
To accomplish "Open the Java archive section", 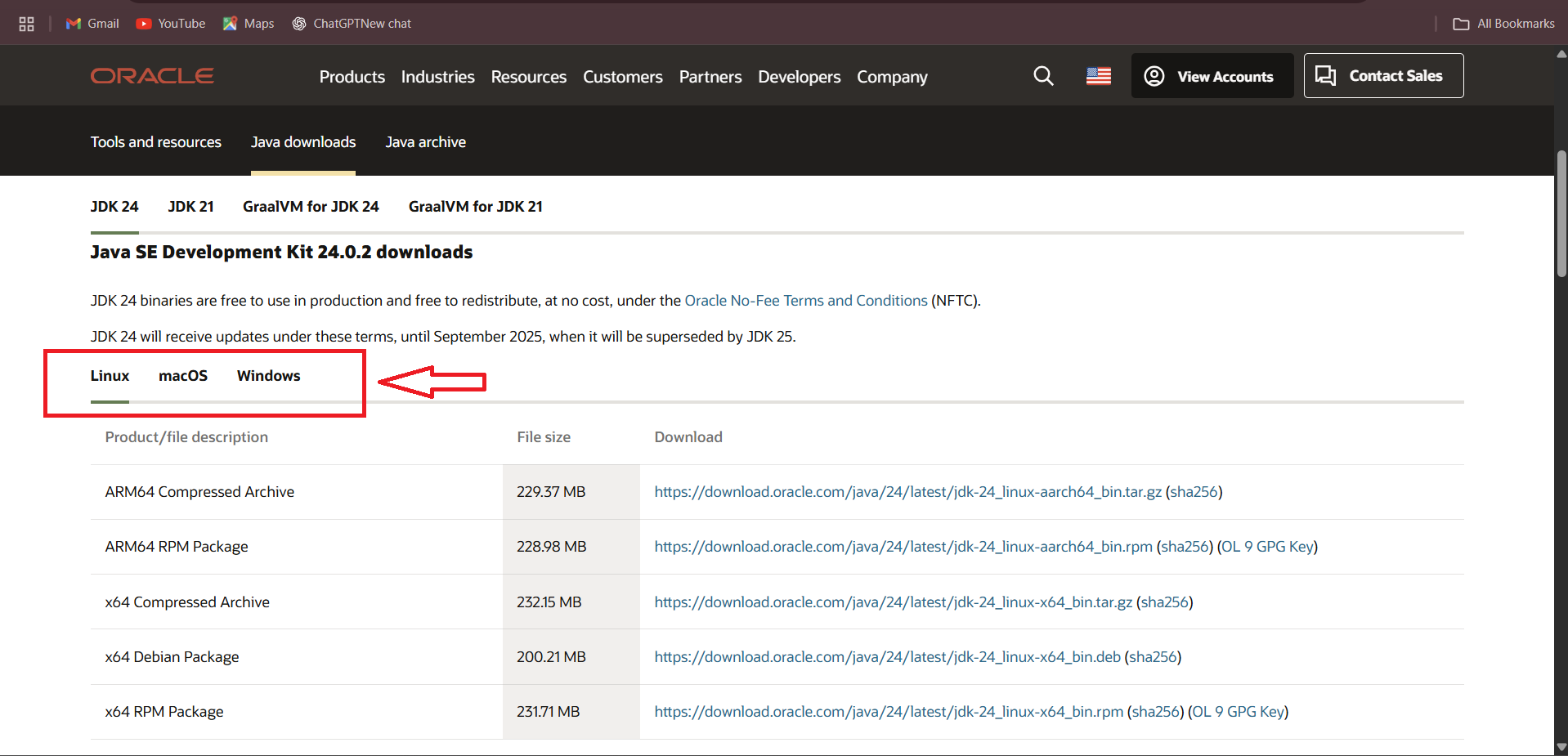I will click(x=425, y=142).
